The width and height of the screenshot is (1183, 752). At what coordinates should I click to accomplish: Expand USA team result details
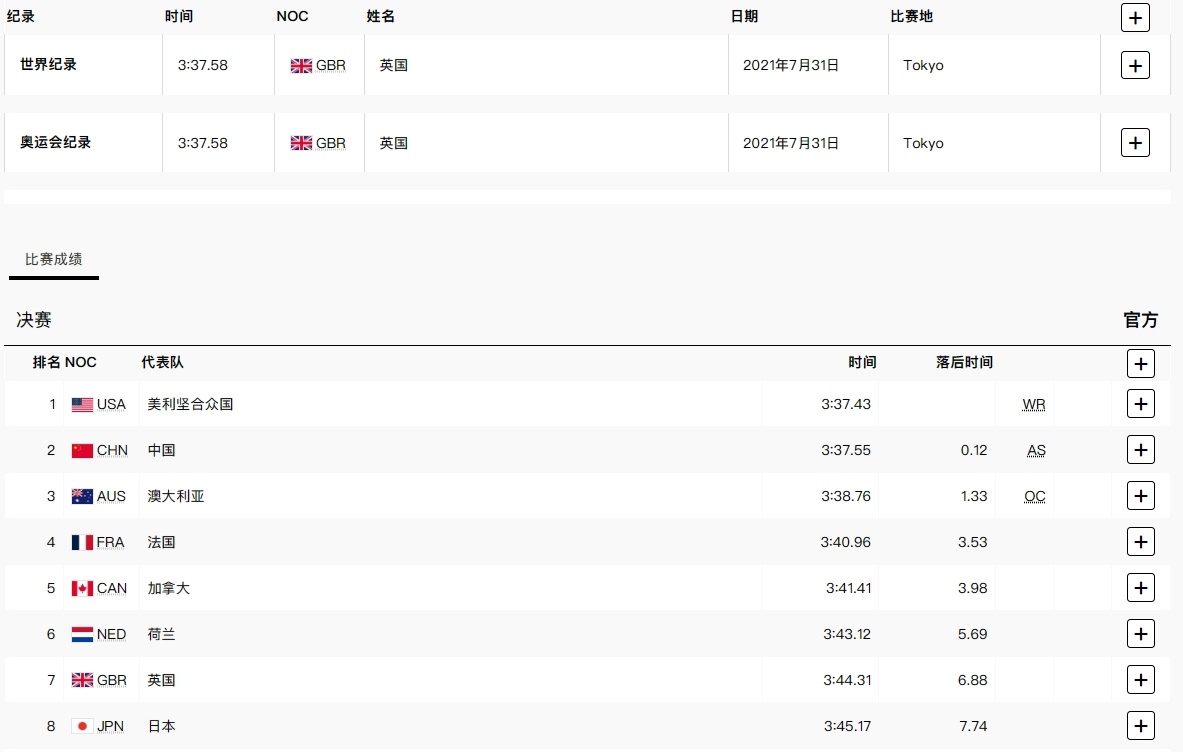click(1141, 404)
